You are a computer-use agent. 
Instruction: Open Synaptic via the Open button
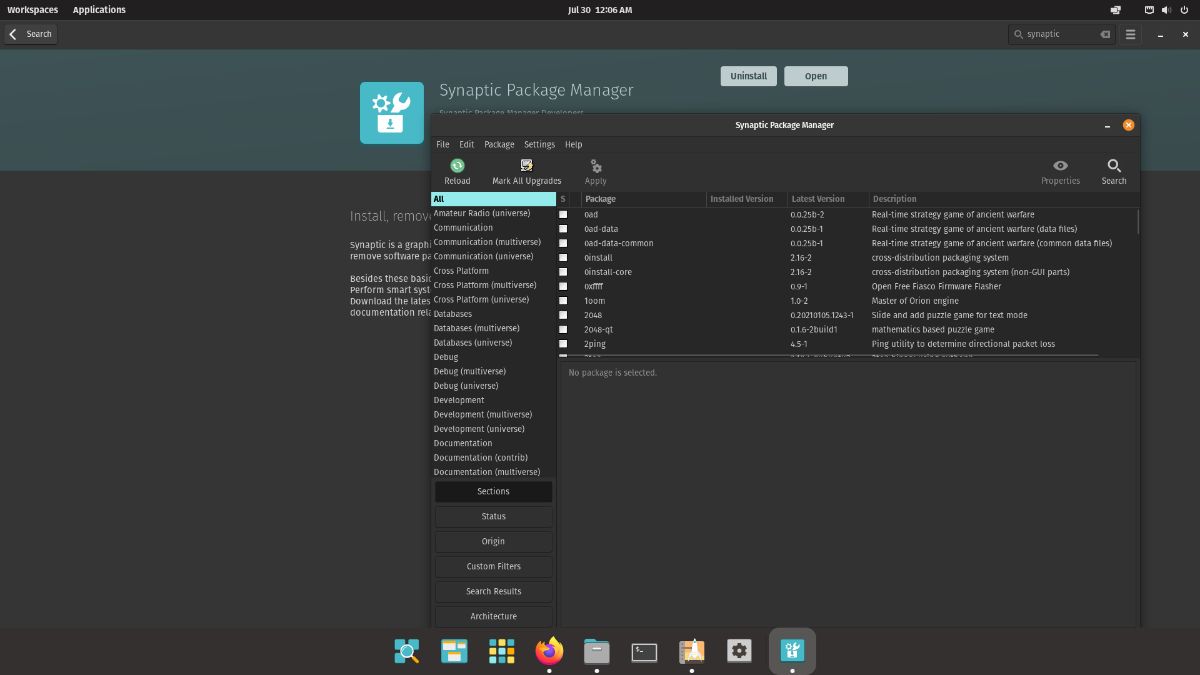815,75
